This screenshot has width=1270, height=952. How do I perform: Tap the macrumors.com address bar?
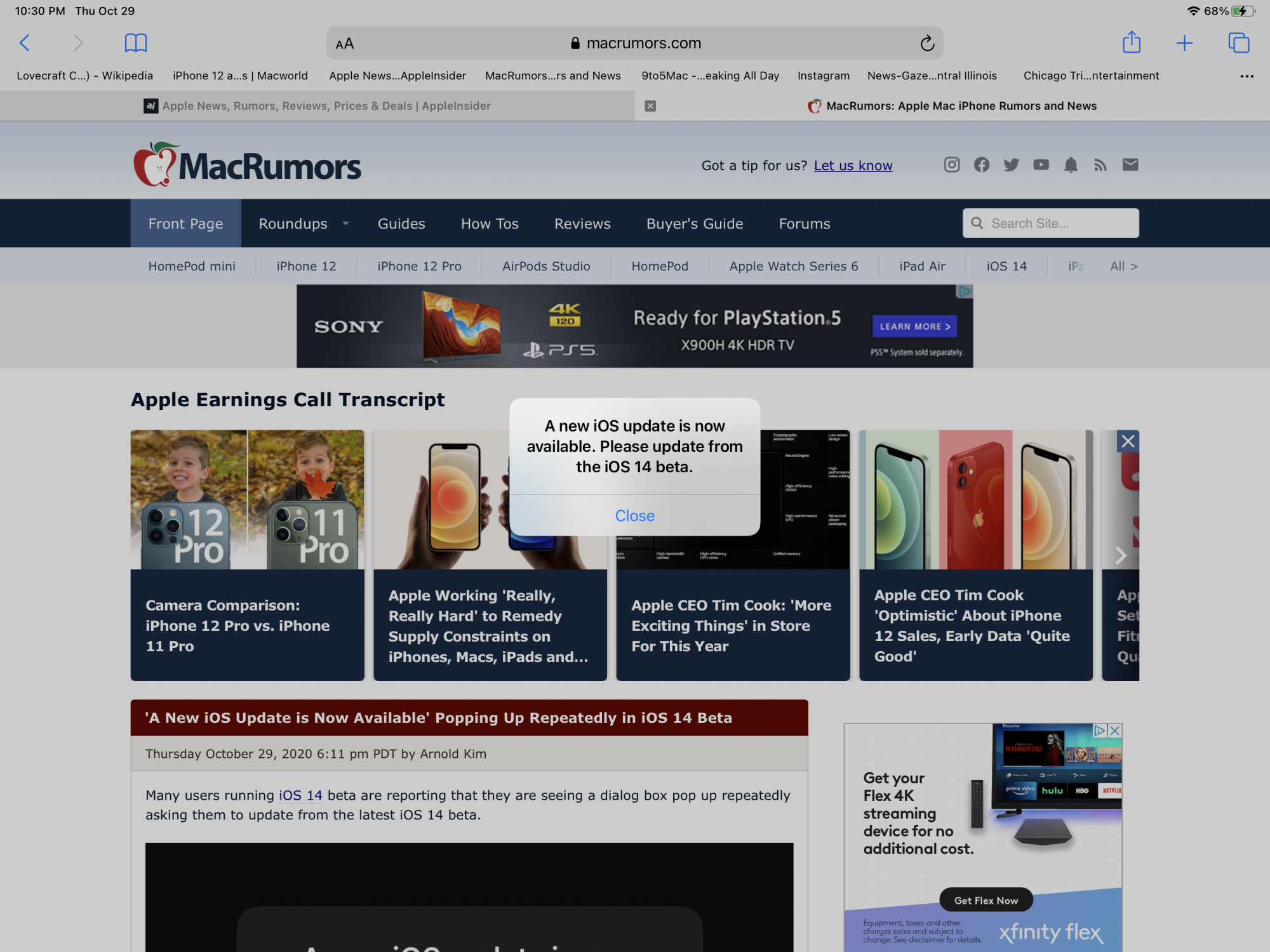tap(635, 43)
